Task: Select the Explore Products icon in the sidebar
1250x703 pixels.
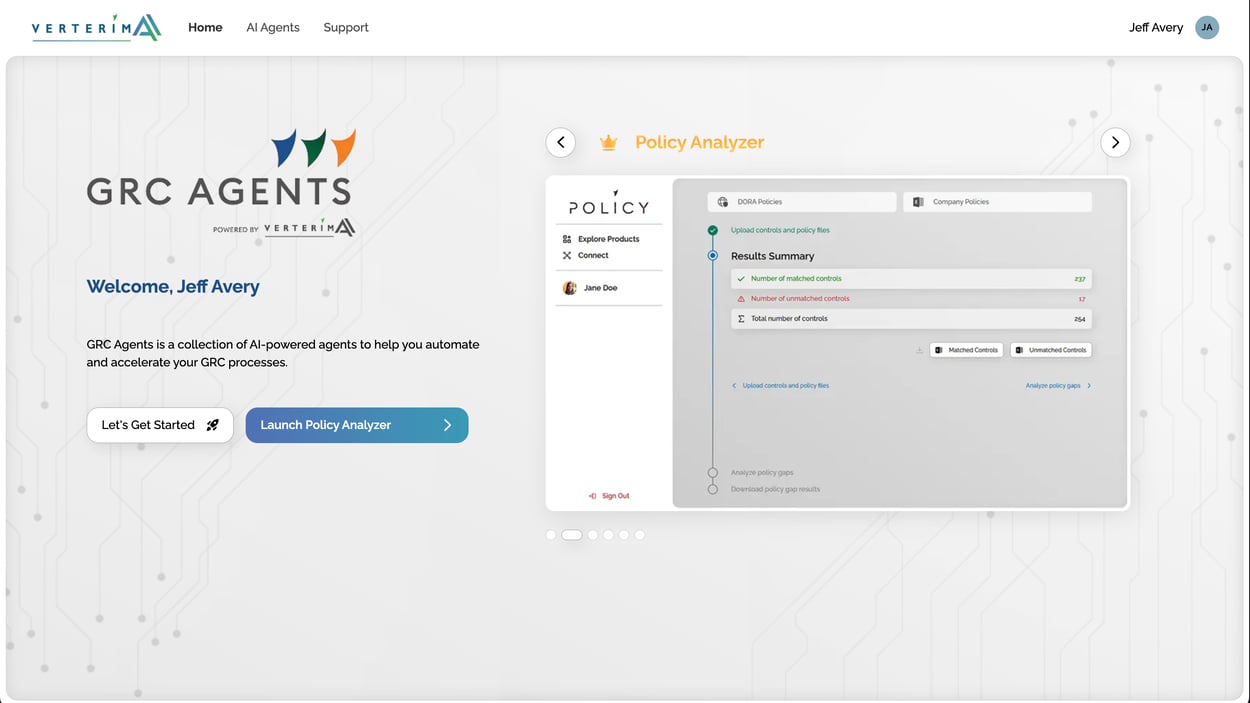Action: coord(566,239)
